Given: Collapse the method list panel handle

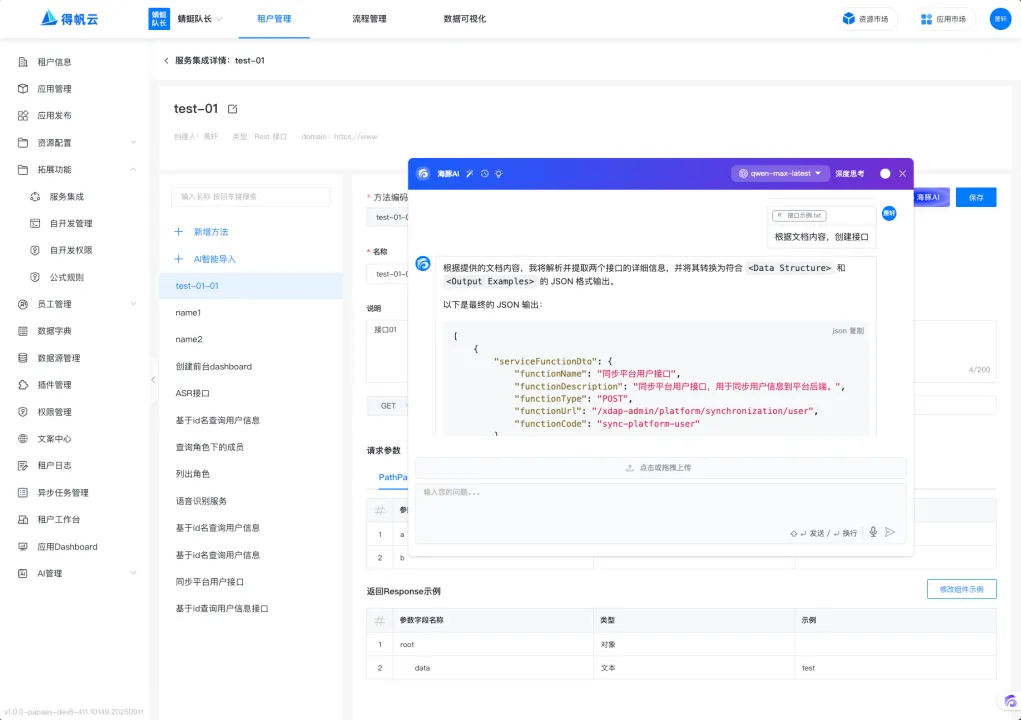Looking at the screenshot, I should pyautogui.click(x=153, y=380).
